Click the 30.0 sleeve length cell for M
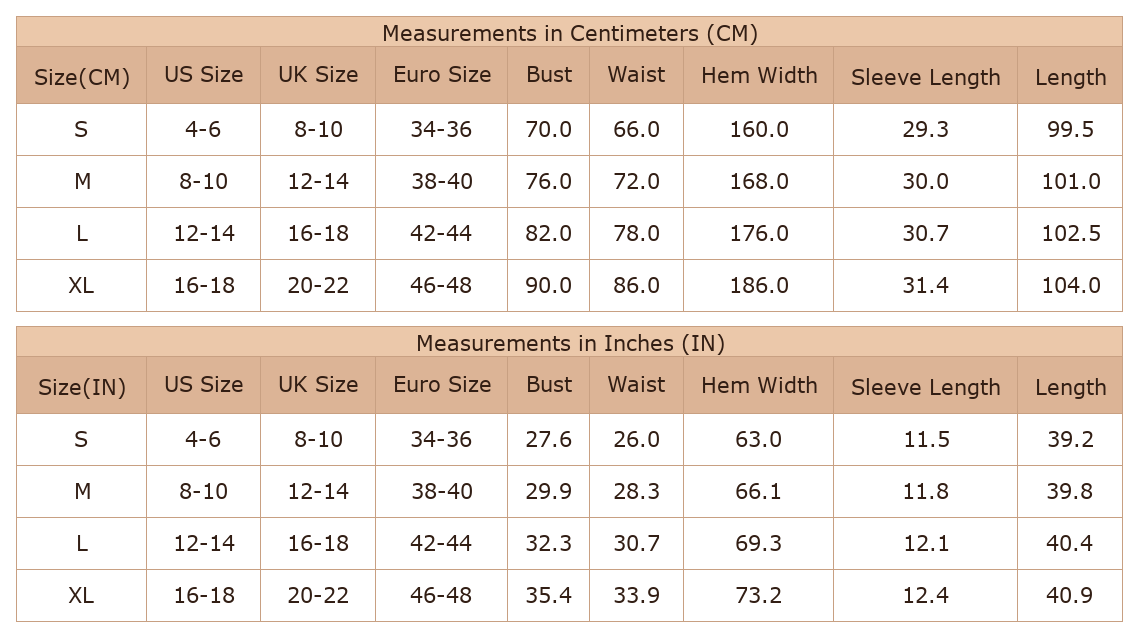This screenshot has height=642, width=1138. [x=925, y=181]
